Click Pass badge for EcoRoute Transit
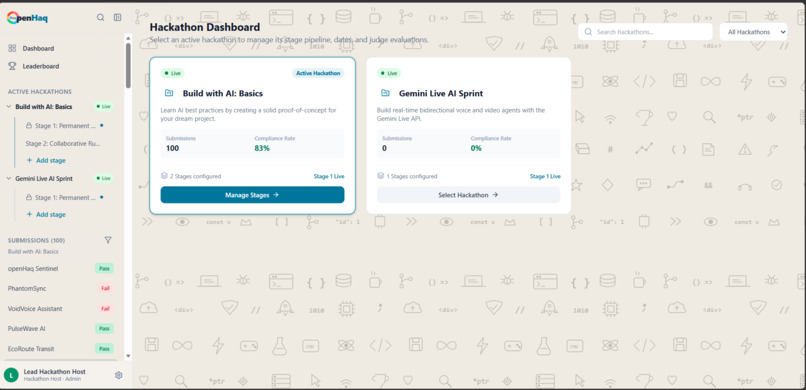The image size is (806, 390). [104, 349]
